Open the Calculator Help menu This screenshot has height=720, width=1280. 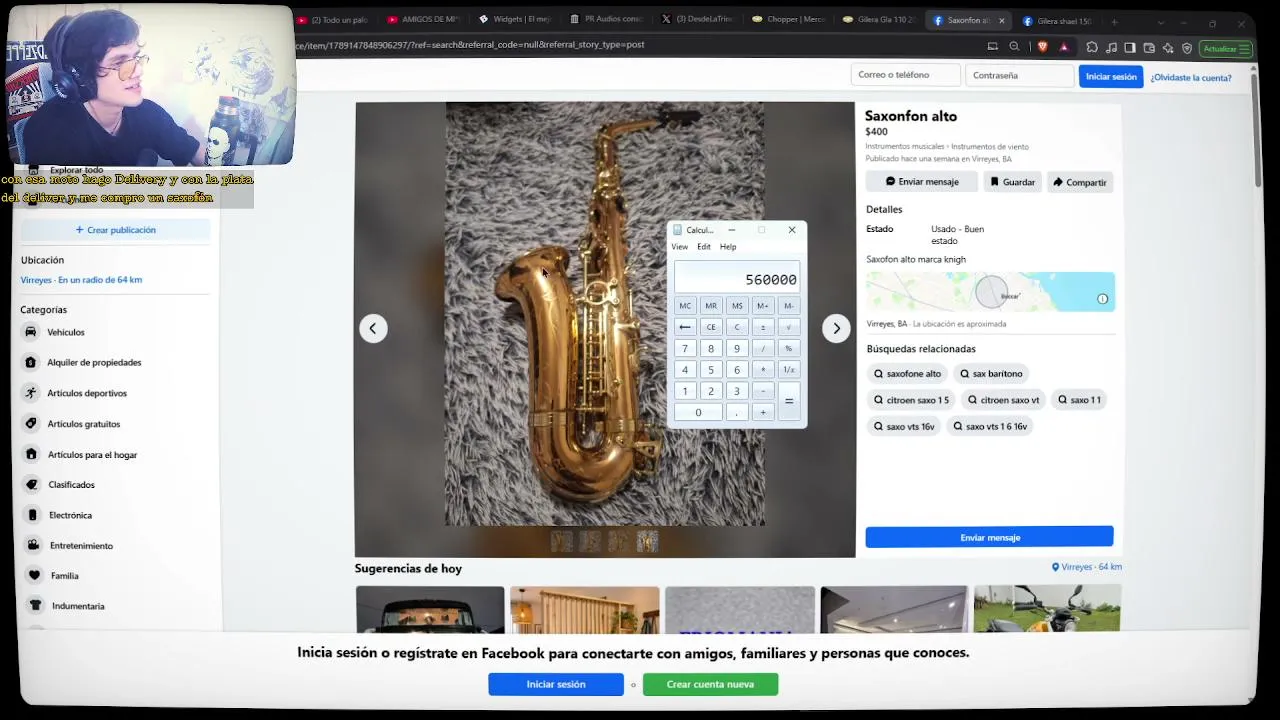[728, 247]
